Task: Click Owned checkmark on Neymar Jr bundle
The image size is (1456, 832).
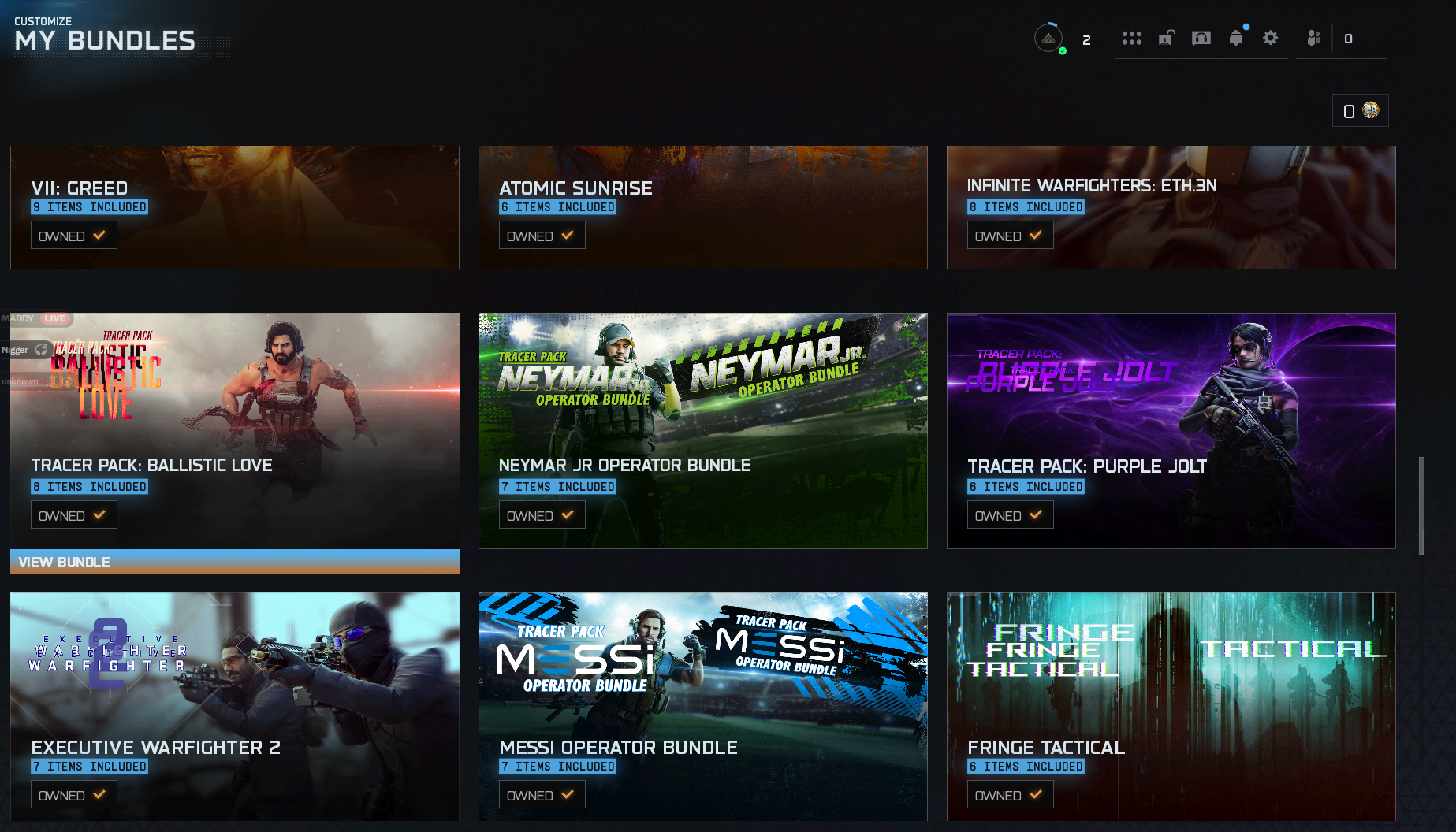Action: pos(542,515)
